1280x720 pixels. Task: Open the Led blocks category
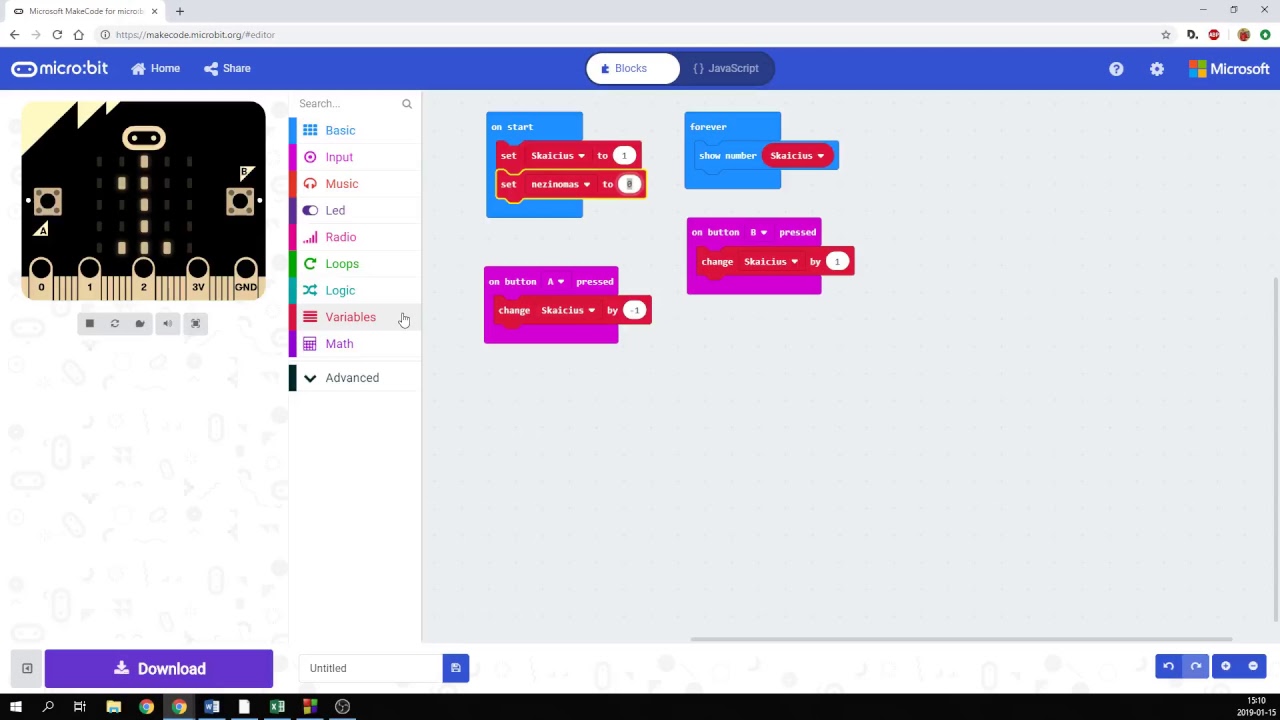[355, 210]
